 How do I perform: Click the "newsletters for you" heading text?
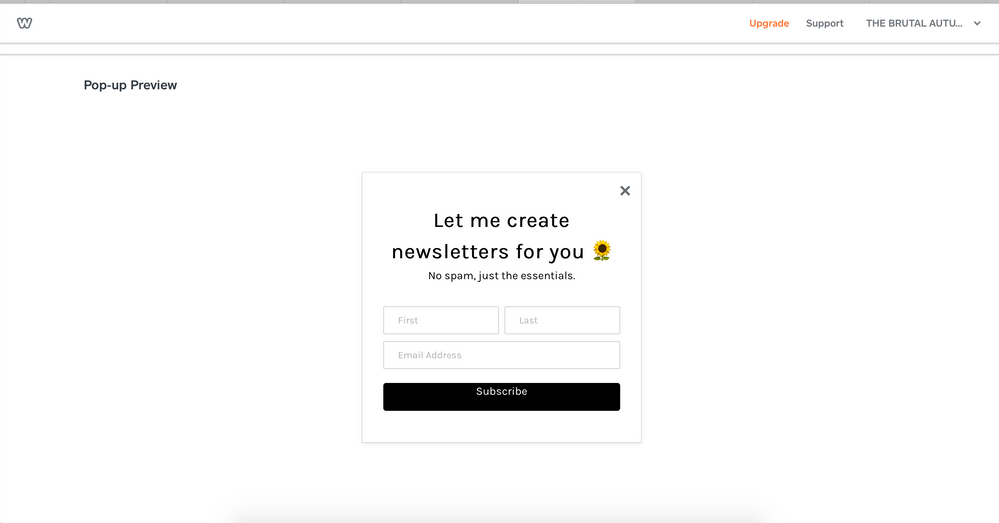click(488, 252)
